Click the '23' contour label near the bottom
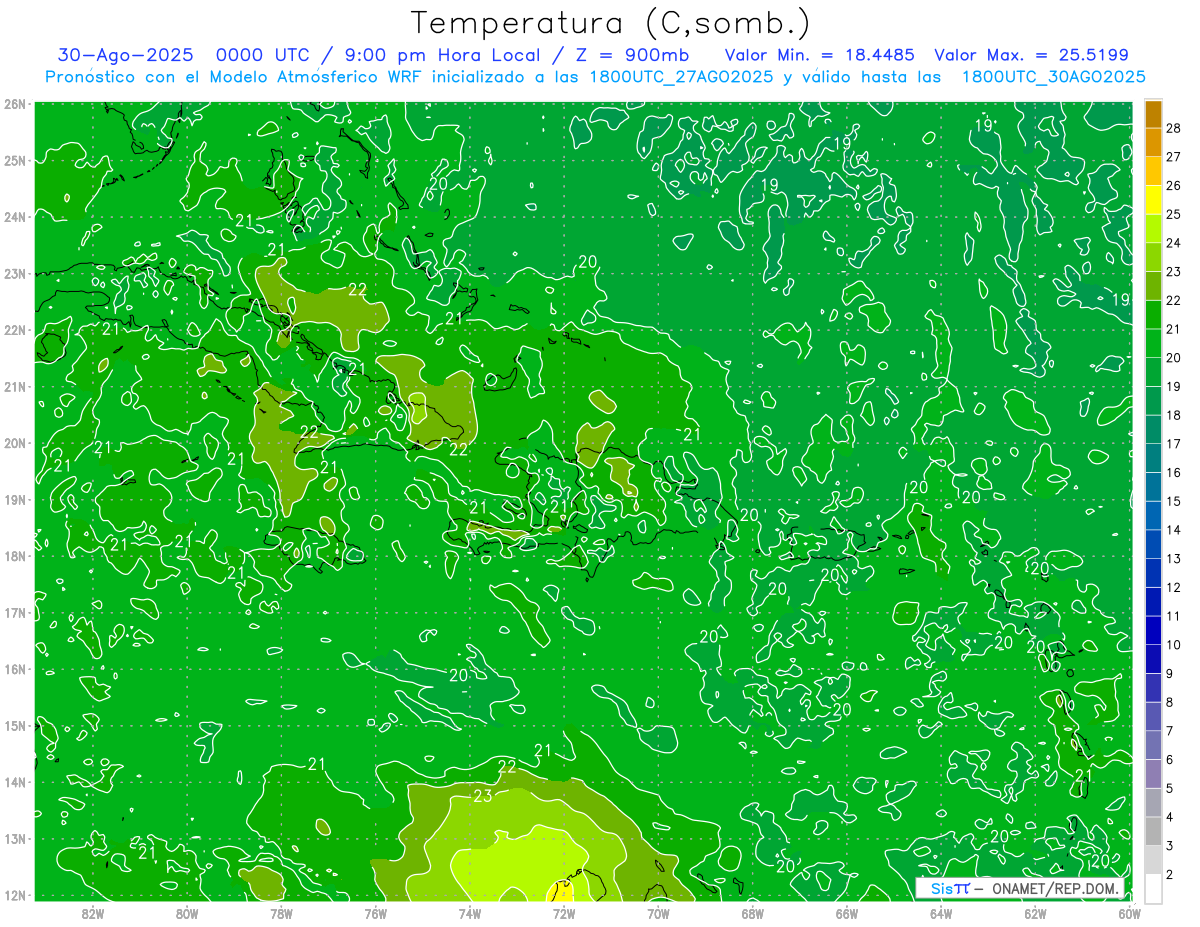The width and height of the screenshot is (1200, 927). click(483, 797)
